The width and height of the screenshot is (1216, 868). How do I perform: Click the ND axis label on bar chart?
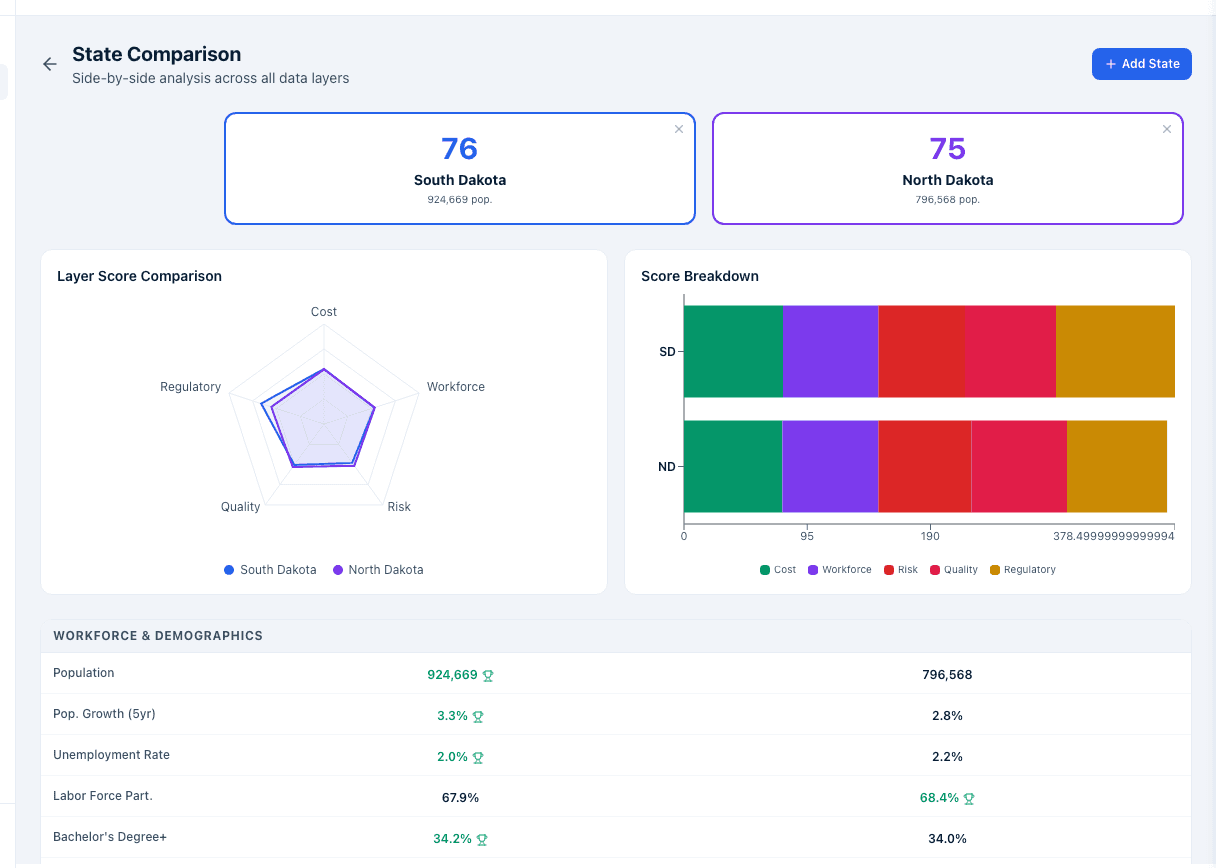(667, 467)
